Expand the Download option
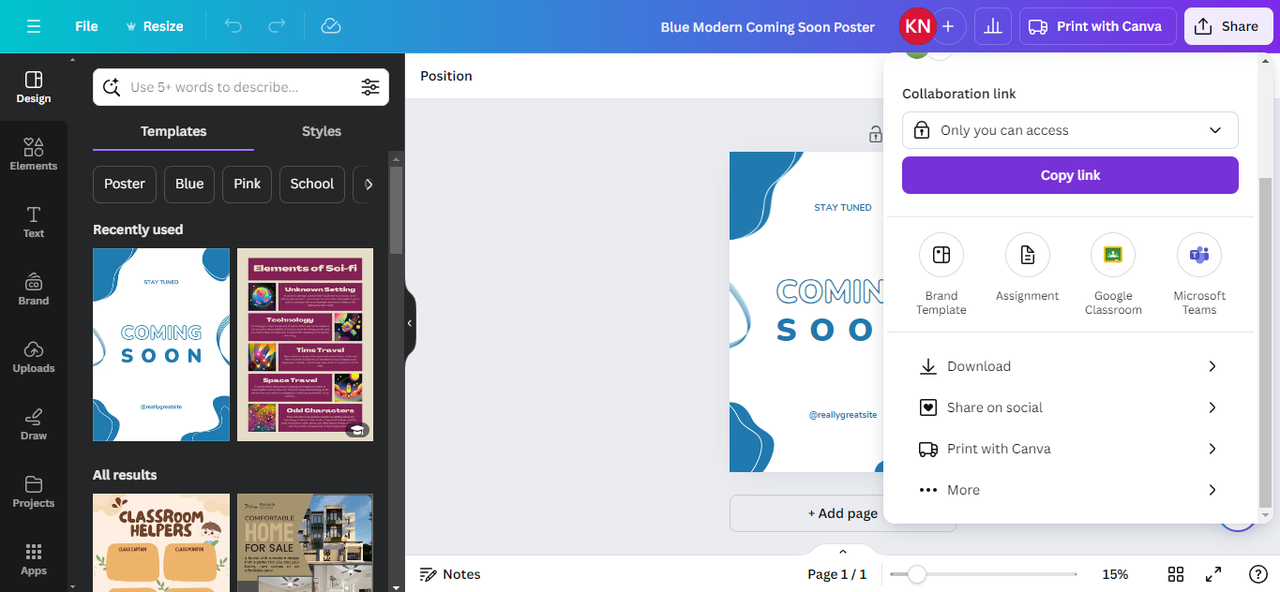The width and height of the screenshot is (1280, 592). pyautogui.click(x=1070, y=366)
